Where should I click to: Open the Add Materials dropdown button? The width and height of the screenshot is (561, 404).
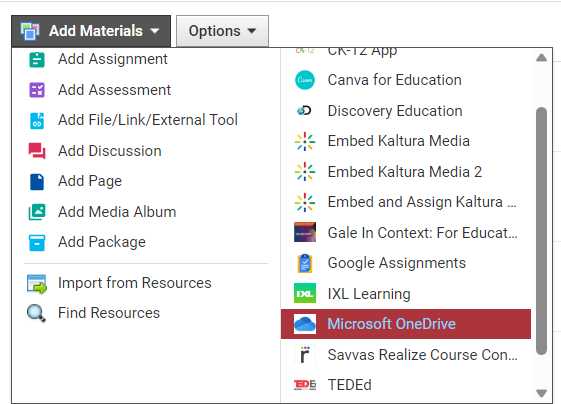(x=91, y=31)
